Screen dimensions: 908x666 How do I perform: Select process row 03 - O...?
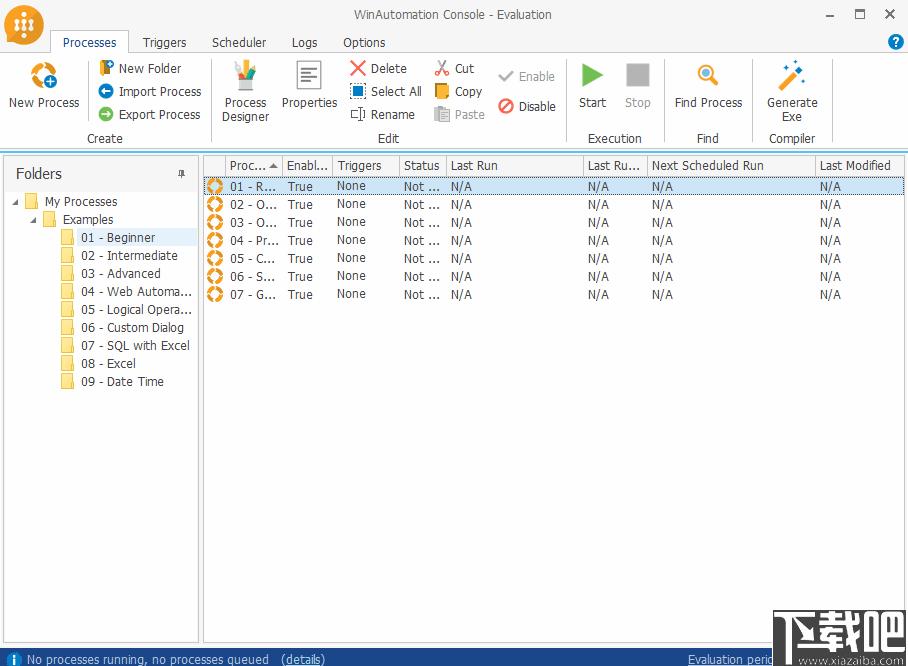click(554, 222)
